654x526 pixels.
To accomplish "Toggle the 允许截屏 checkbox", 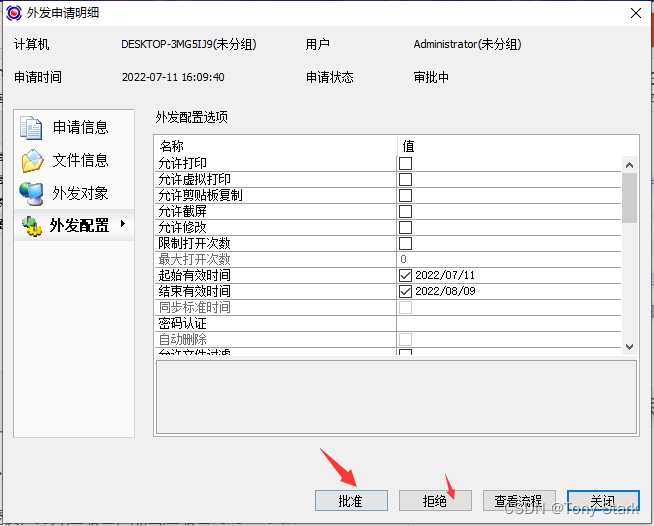I will point(406,211).
